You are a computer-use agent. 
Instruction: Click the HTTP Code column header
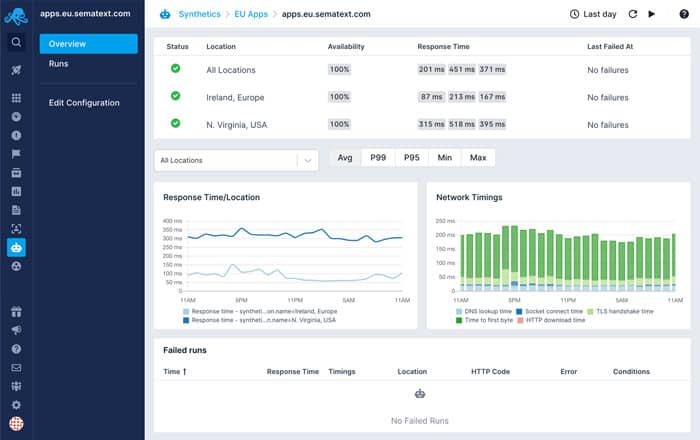click(x=490, y=371)
